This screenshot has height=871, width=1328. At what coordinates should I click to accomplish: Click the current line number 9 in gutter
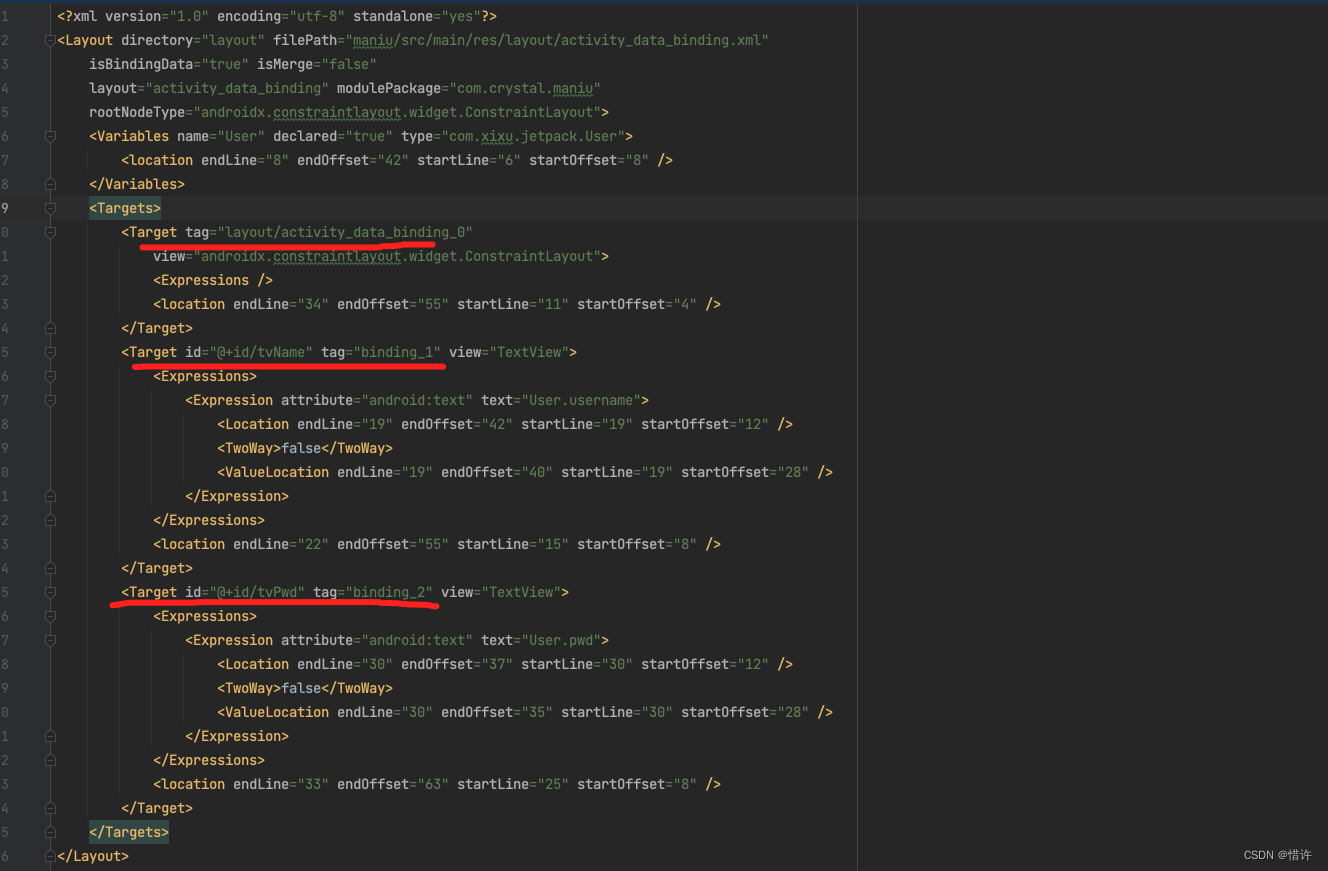pos(6,208)
